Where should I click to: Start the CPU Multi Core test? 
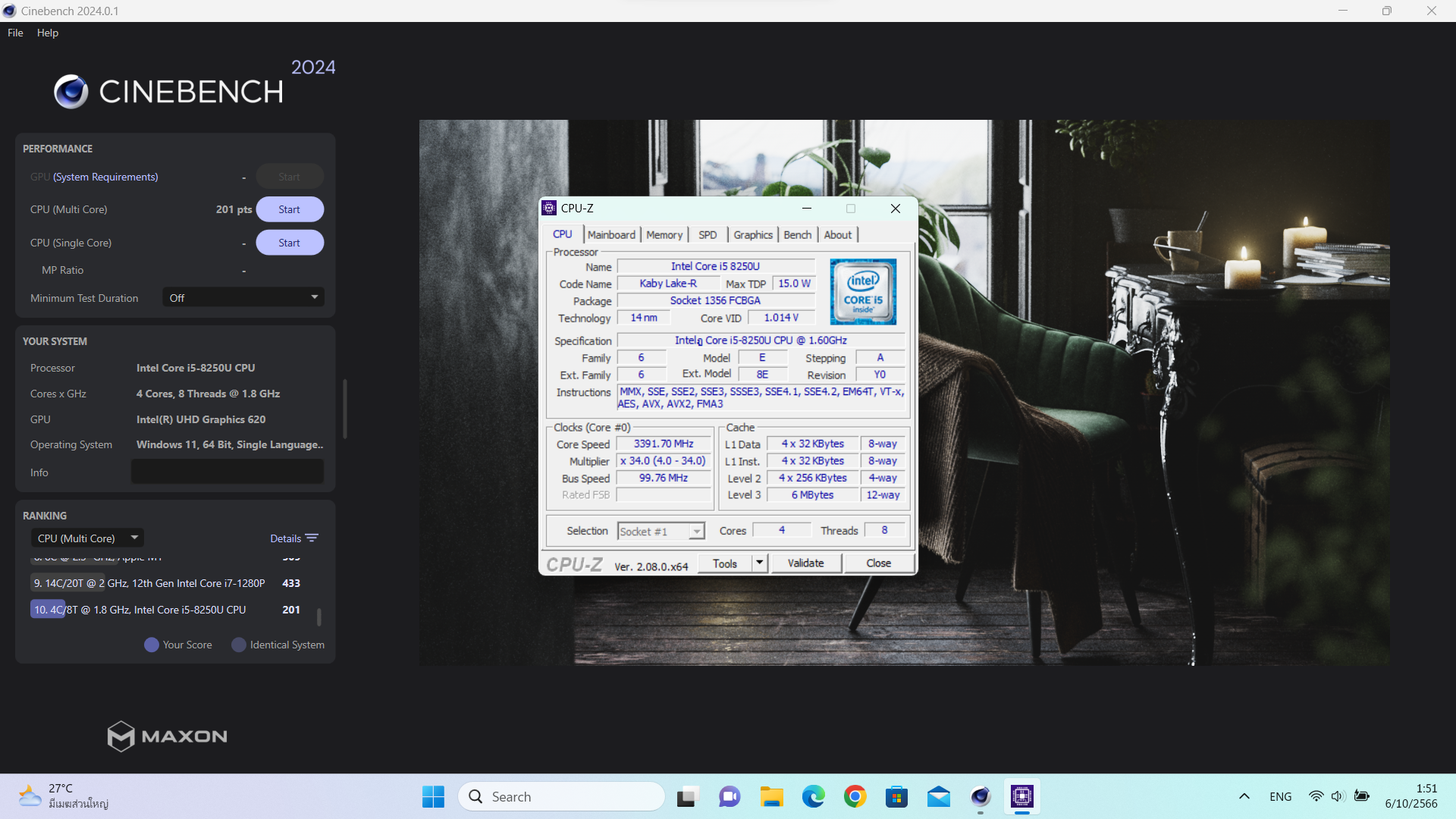coord(290,209)
